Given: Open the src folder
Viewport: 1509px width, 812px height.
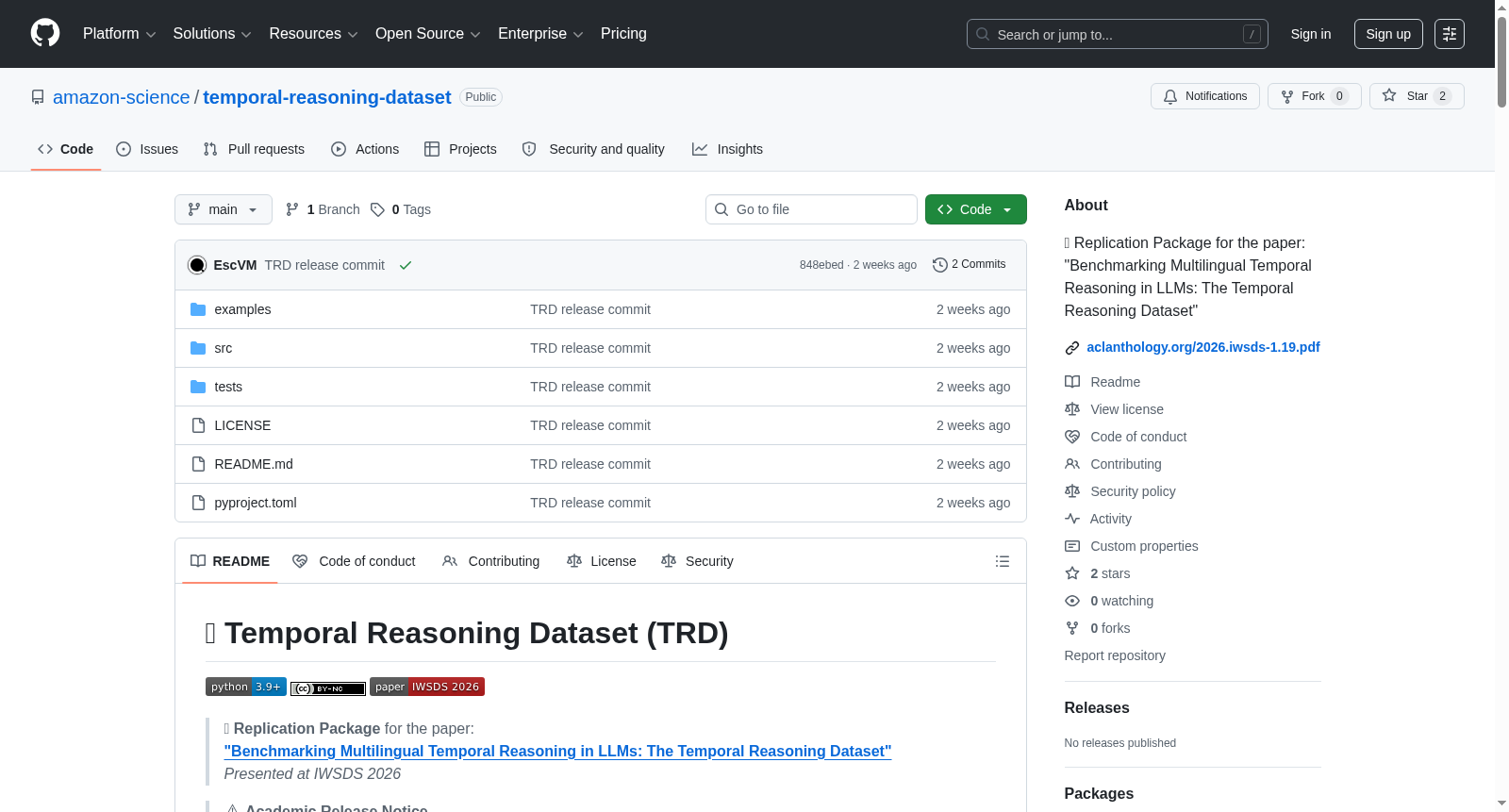Looking at the screenshot, I should click(223, 348).
